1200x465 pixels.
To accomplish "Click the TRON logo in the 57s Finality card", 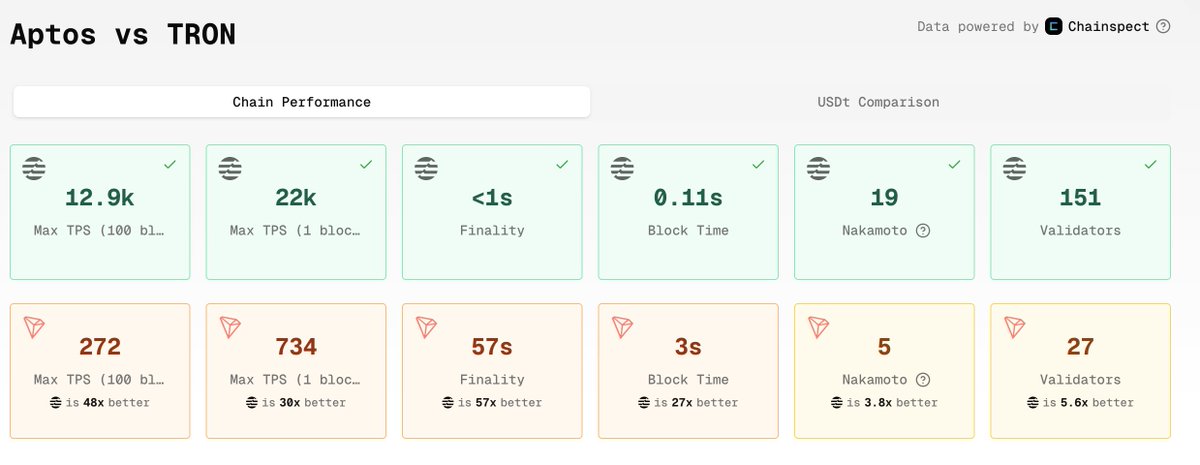I will [427, 327].
